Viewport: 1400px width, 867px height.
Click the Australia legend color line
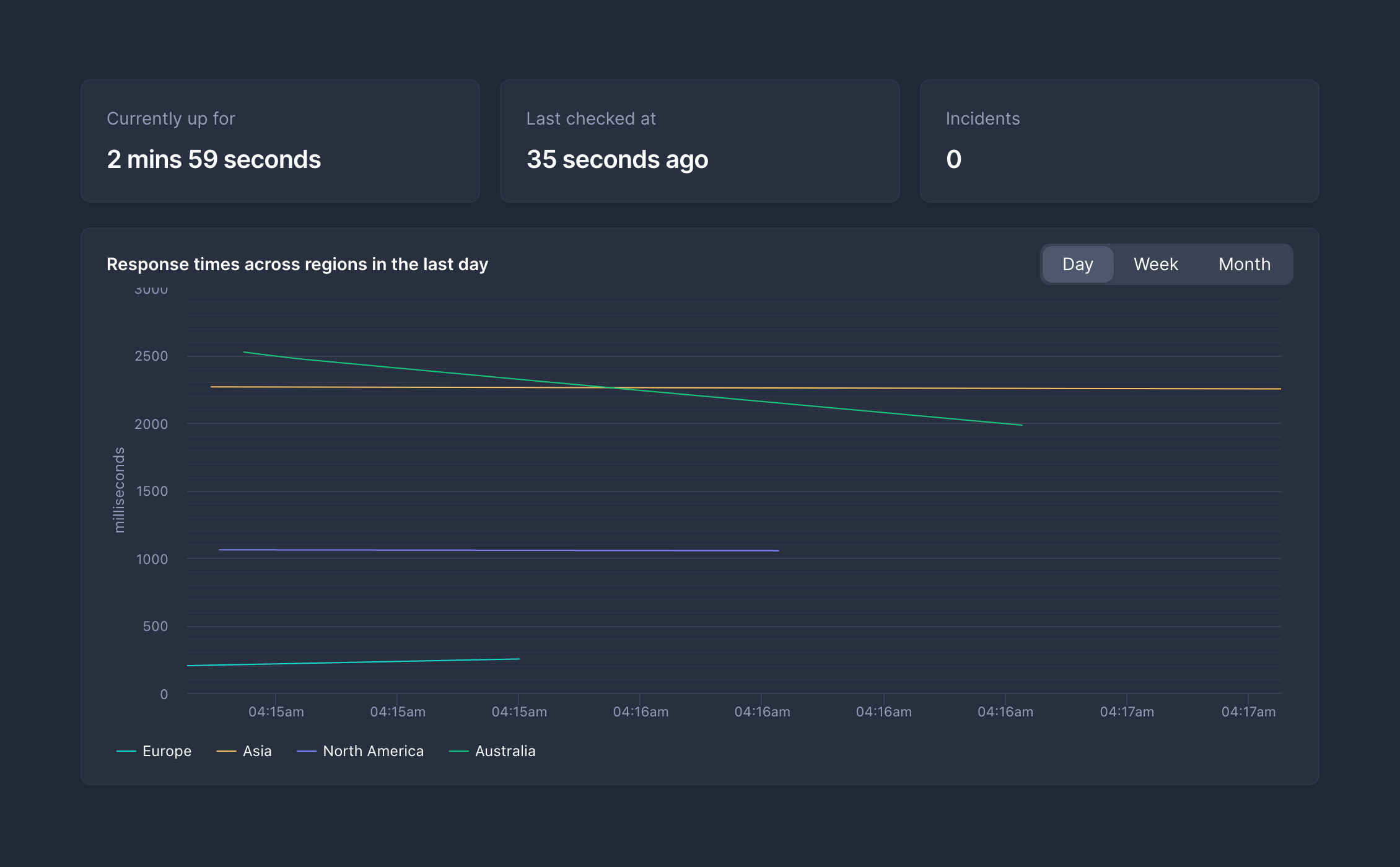click(458, 751)
